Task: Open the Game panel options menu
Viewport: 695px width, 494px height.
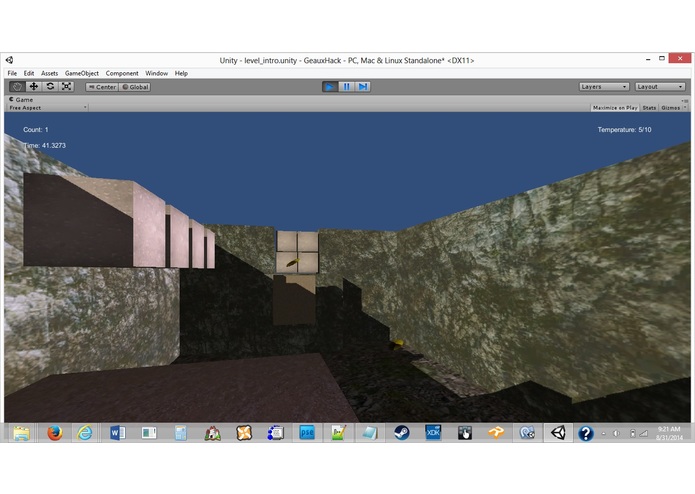Action: 685,101
